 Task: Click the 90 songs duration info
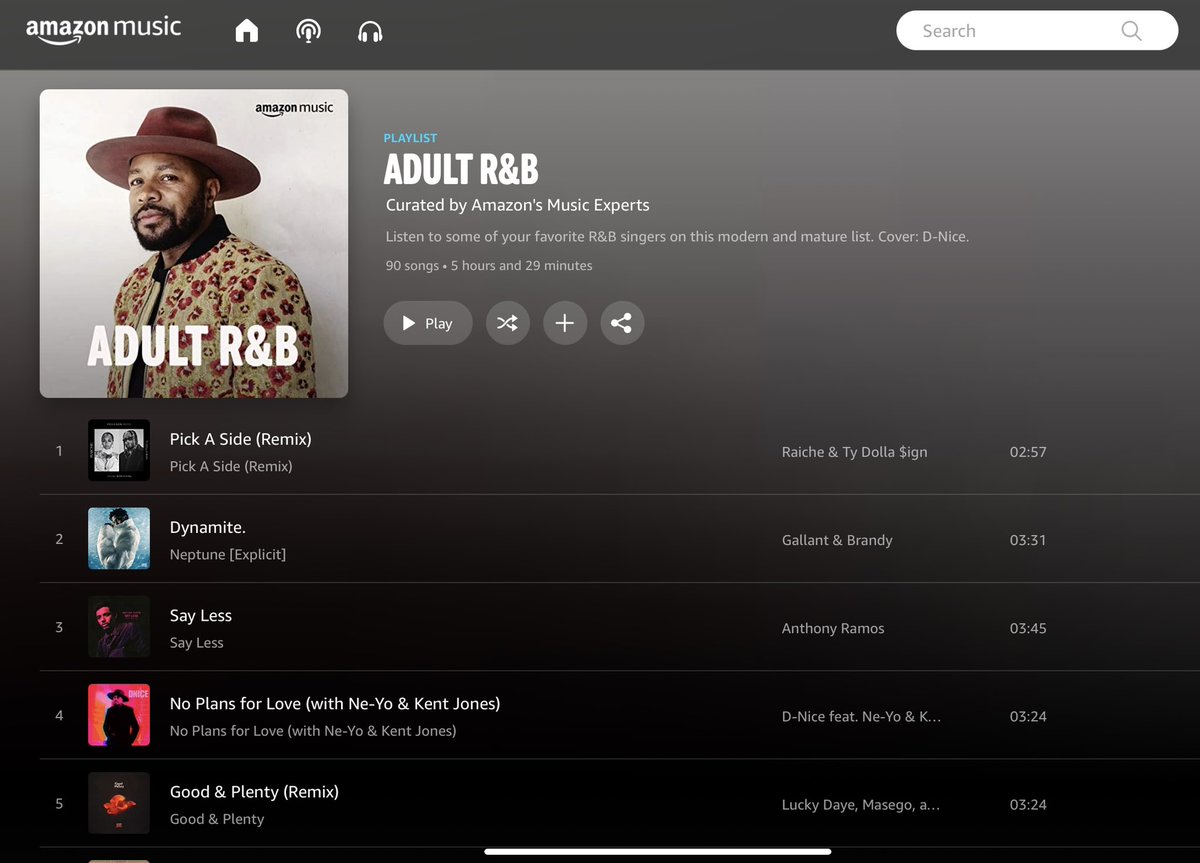(x=489, y=266)
